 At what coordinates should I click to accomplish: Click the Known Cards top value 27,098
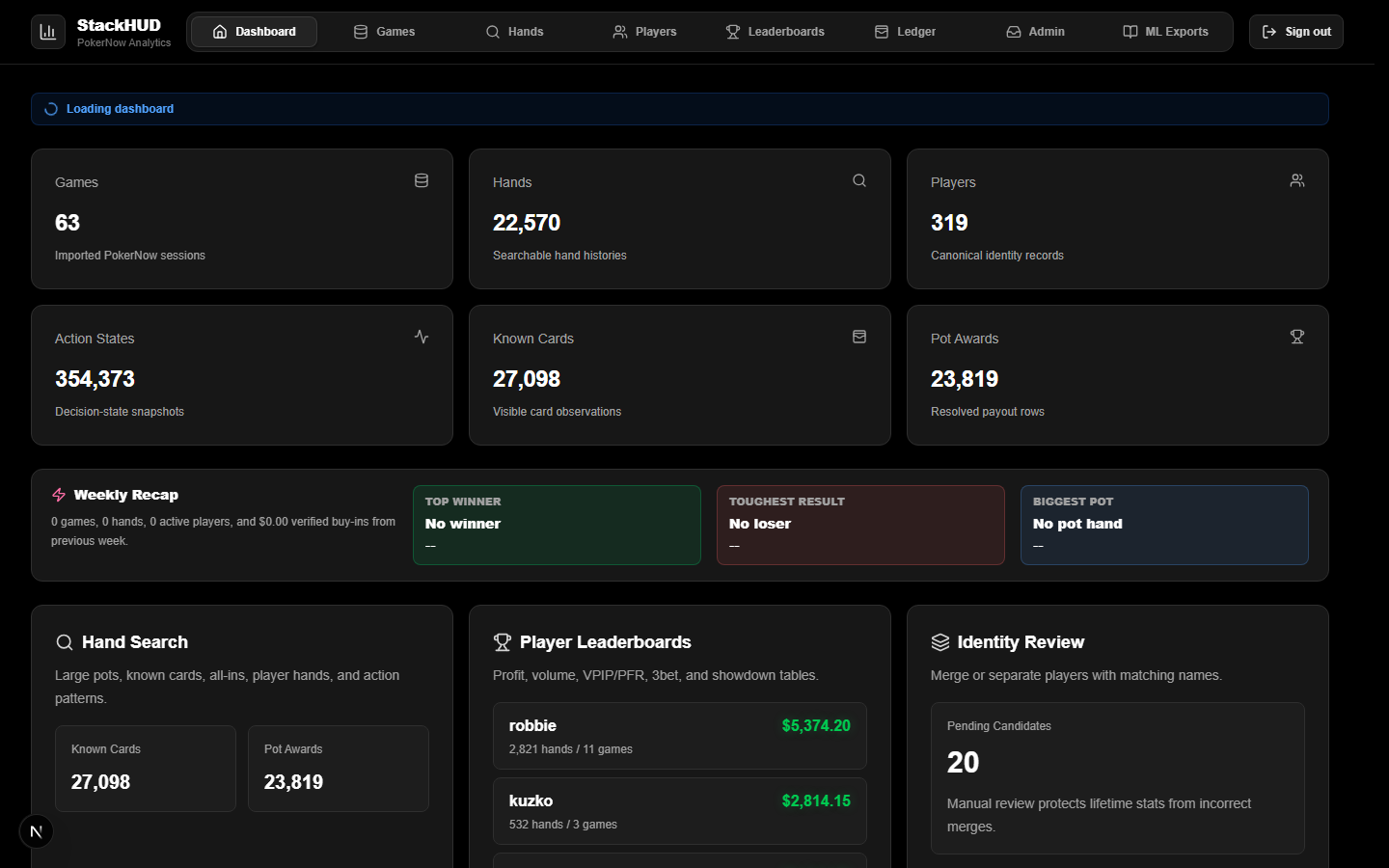click(527, 379)
